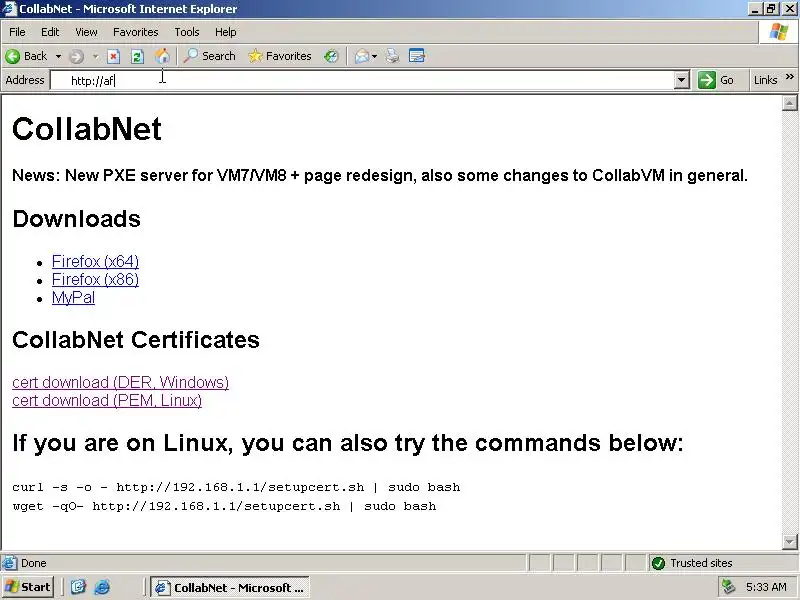Open the Favorites menu
Image resolution: width=800 pixels, height=600 pixels.
pos(136,32)
